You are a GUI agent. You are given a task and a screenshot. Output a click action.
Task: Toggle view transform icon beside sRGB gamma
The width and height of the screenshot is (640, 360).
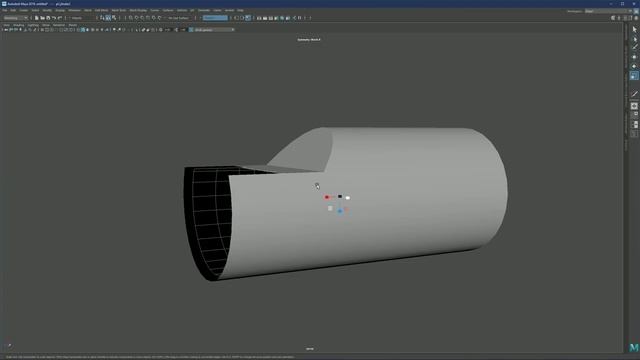point(191,30)
